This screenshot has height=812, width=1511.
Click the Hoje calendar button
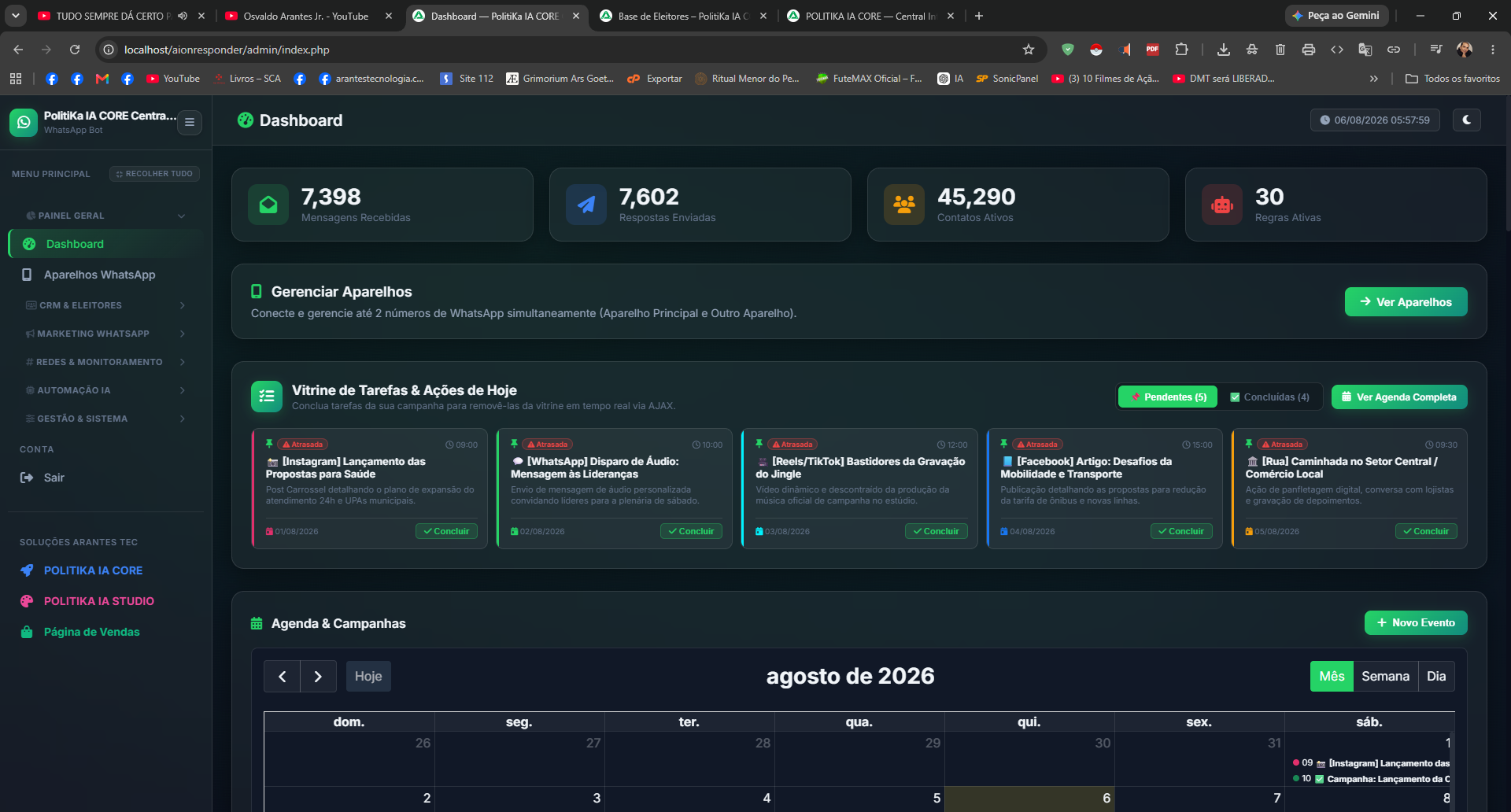pyautogui.click(x=368, y=677)
